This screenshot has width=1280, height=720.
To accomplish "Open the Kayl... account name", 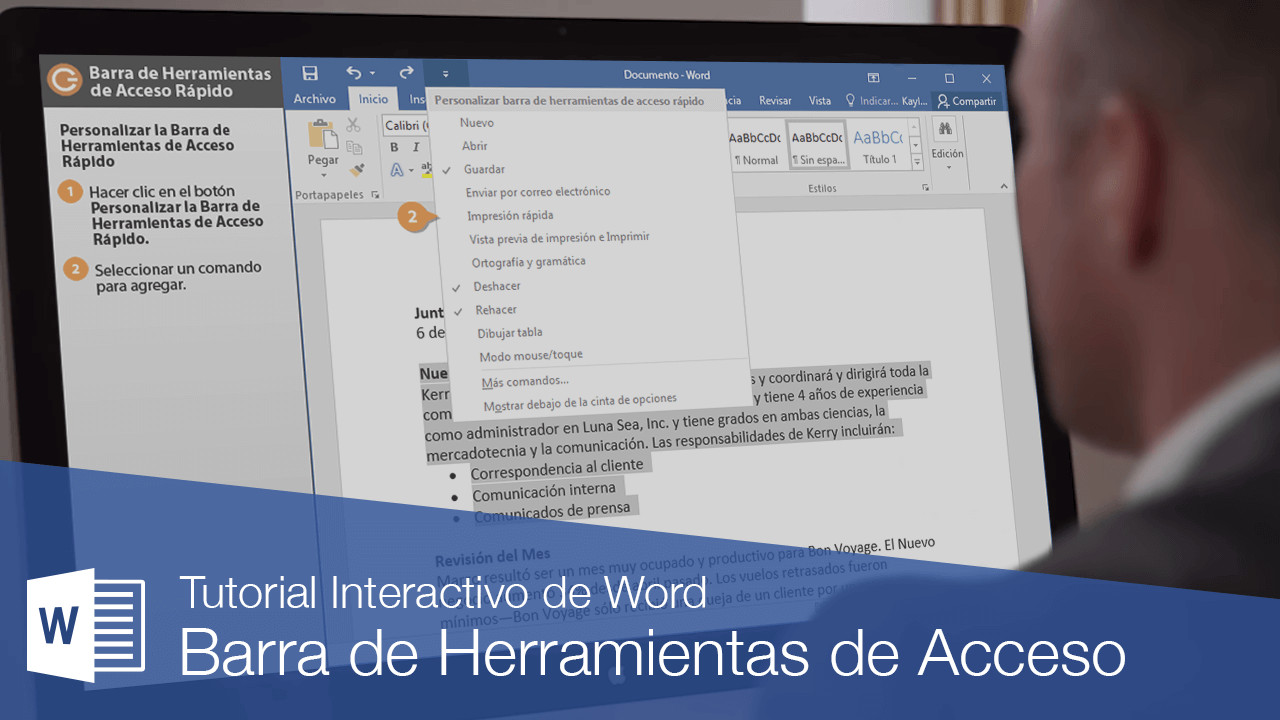I will [914, 101].
